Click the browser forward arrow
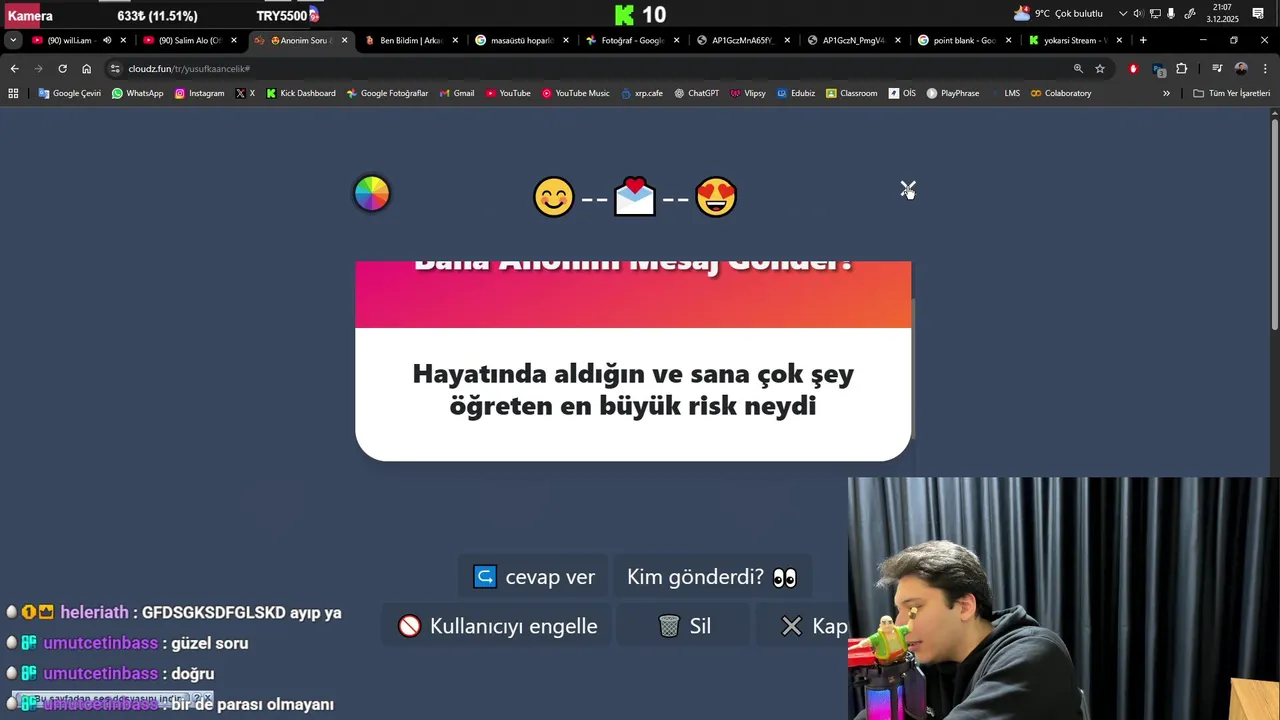This screenshot has height=720, width=1280. pos(38,69)
